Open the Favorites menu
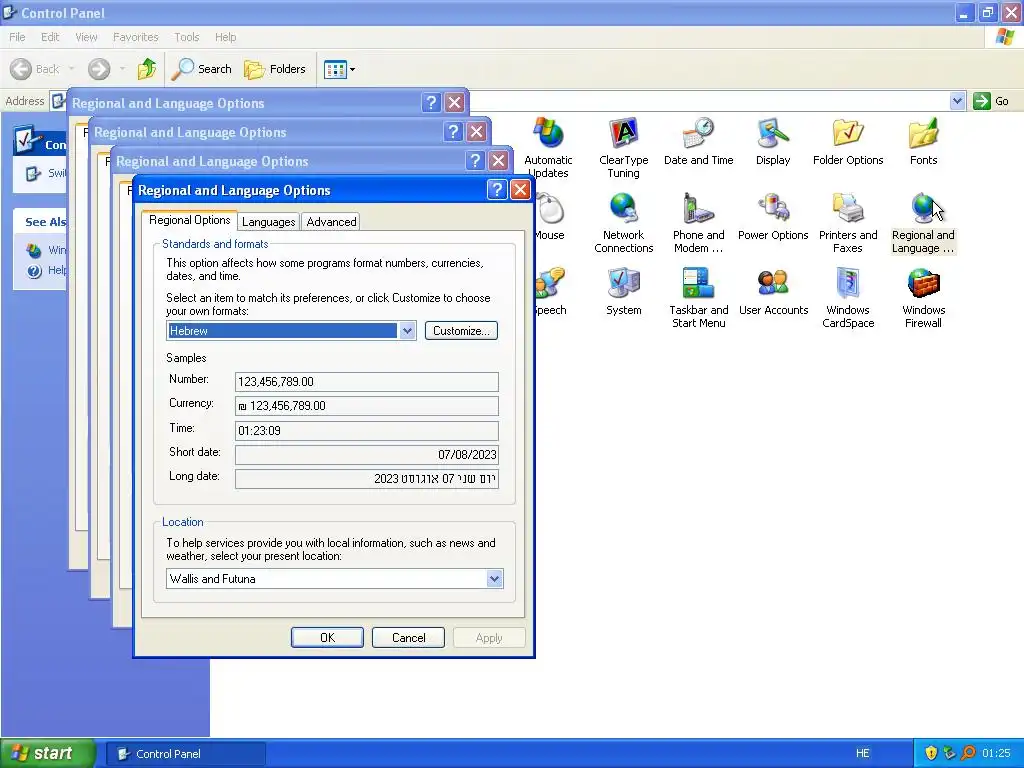Image resolution: width=1024 pixels, height=768 pixels. pyautogui.click(x=135, y=37)
